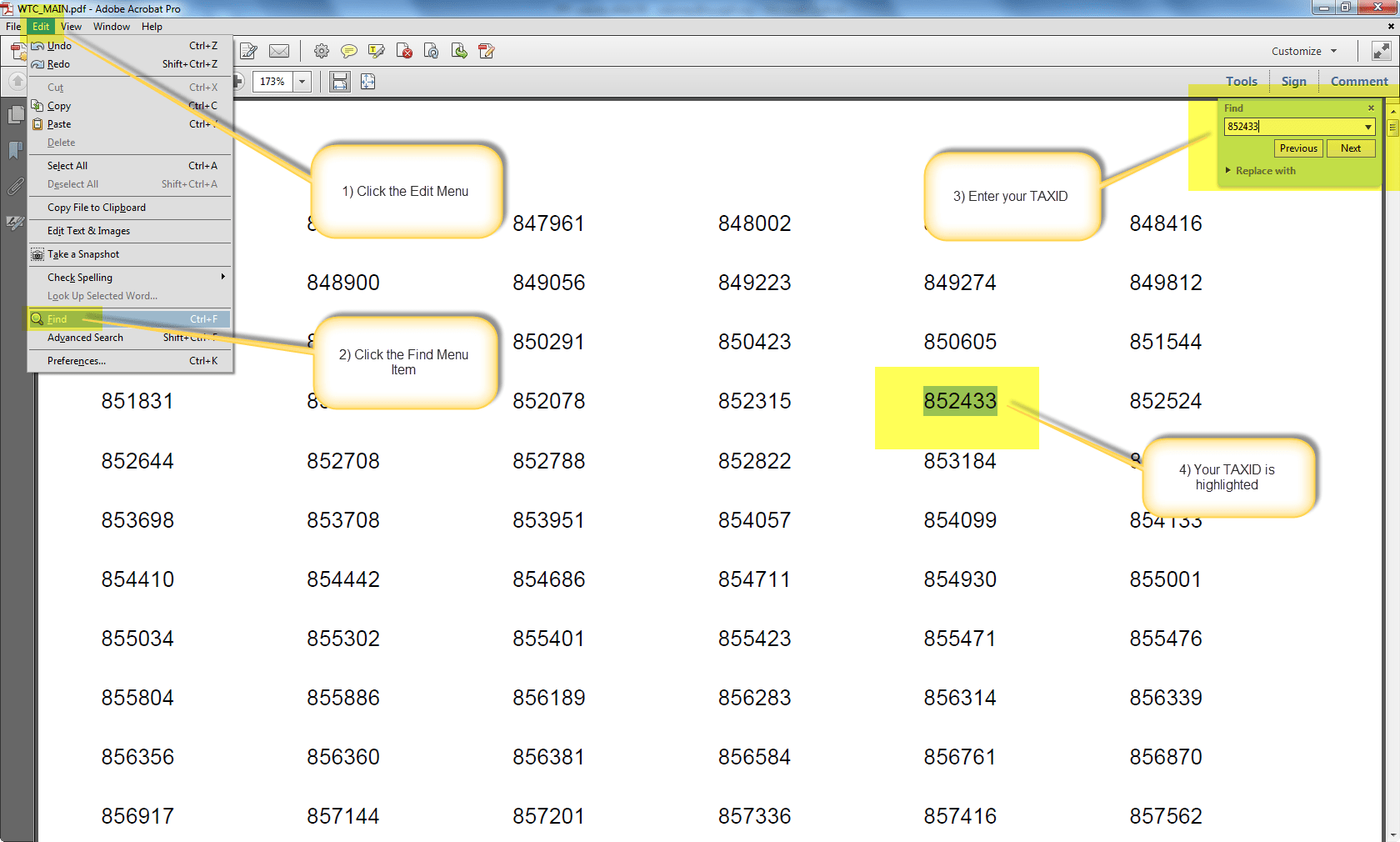Choose Copy from the Edit menu
The width and height of the screenshot is (1400, 842).
[x=130, y=106]
